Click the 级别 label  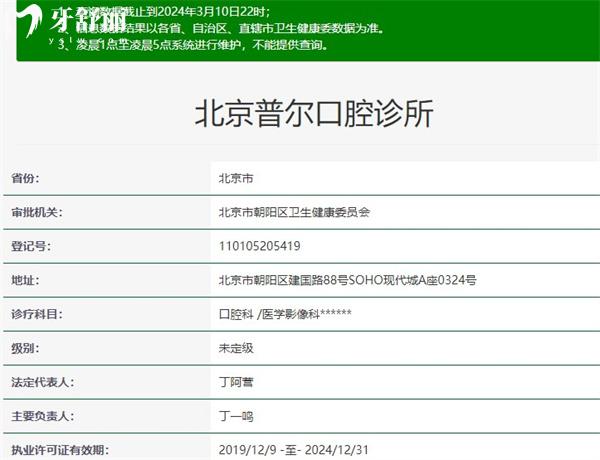coord(25,348)
